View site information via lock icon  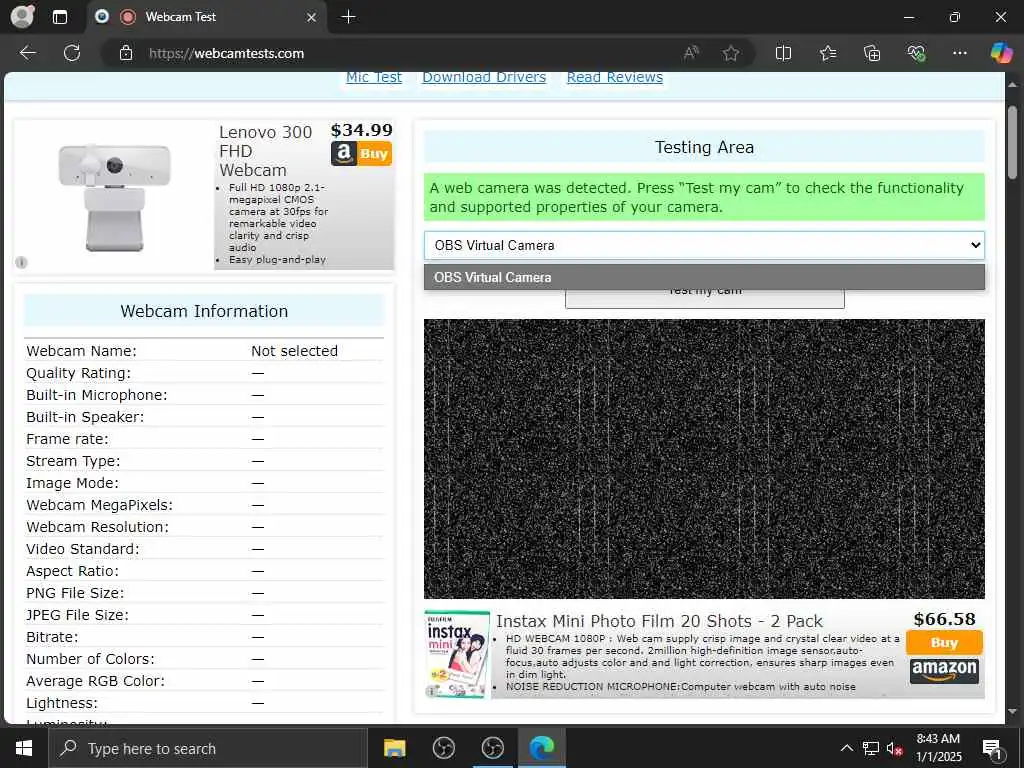[x=125, y=54]
